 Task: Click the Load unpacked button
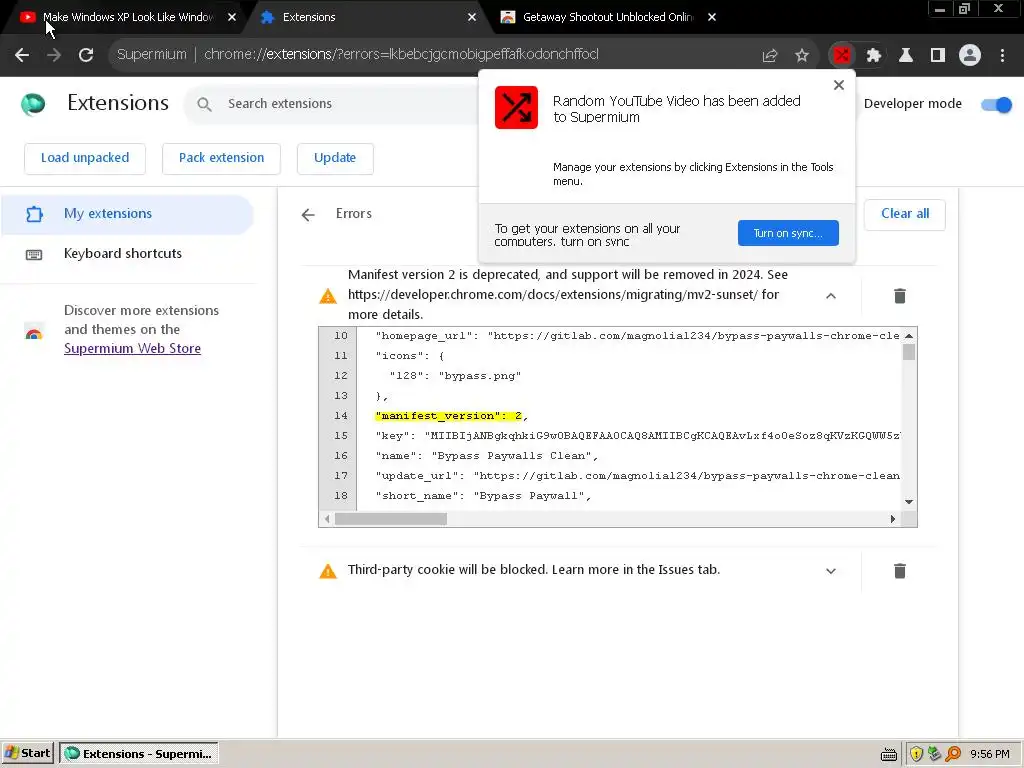tap(85, 159)
